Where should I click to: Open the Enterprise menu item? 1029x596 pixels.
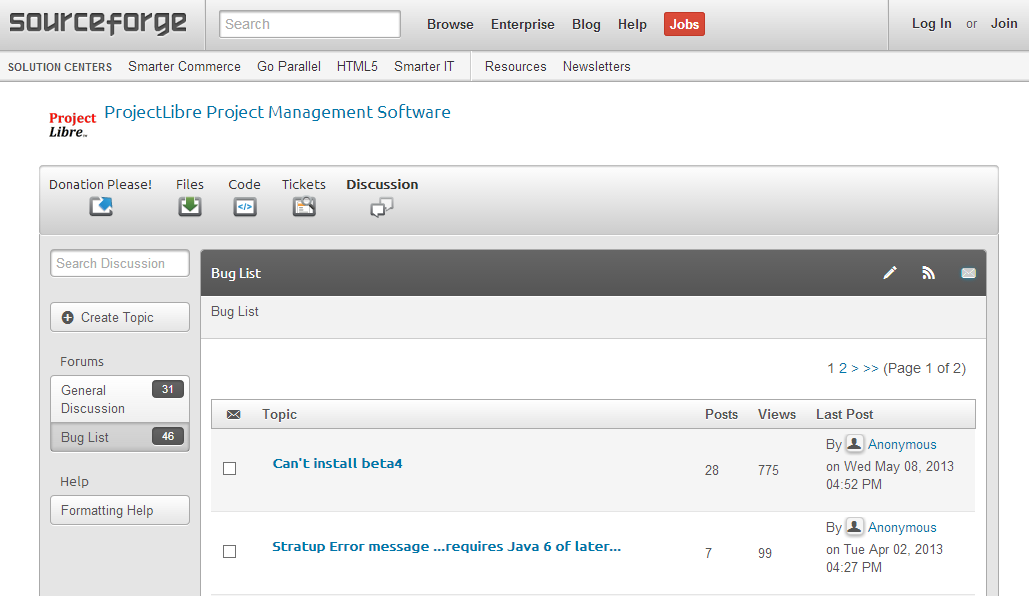[x=522, y=24]
